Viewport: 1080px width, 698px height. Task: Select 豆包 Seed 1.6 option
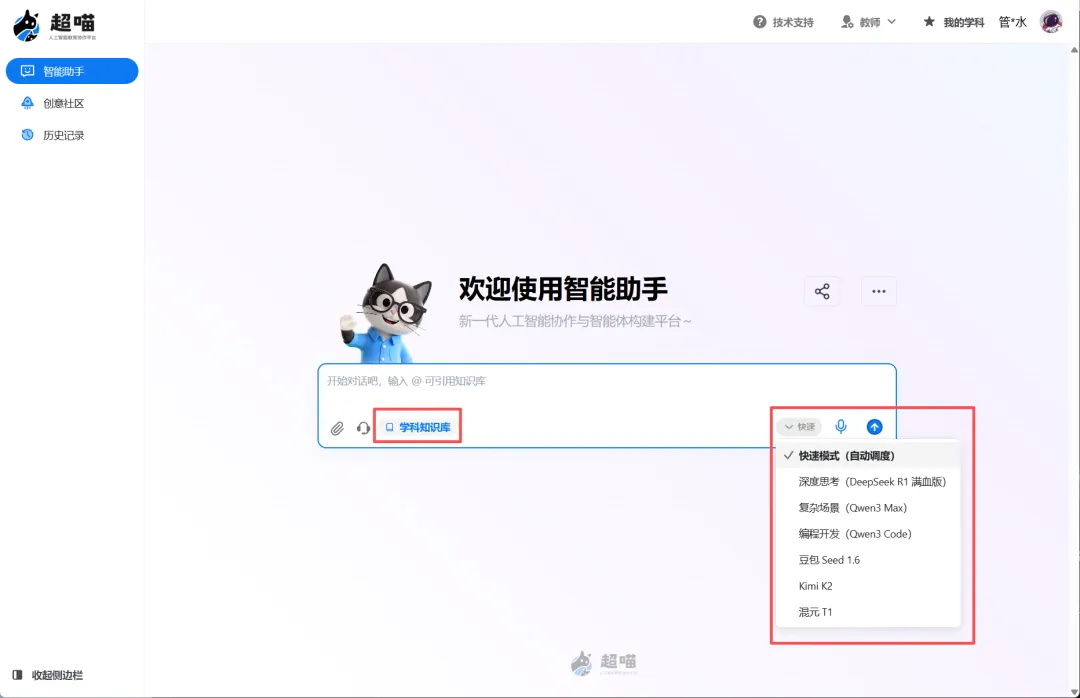tap(868, 560)
